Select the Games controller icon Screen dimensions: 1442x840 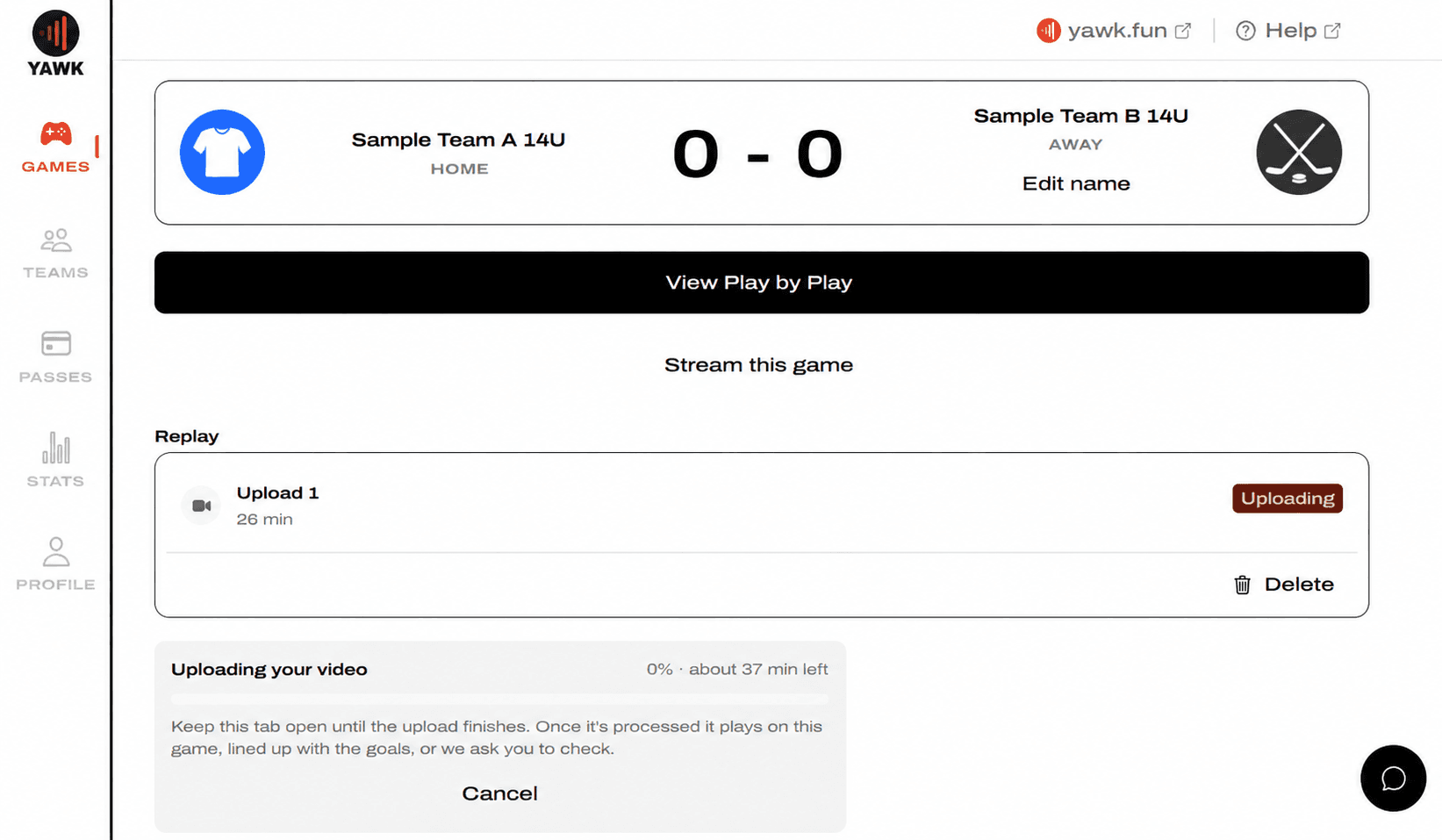click(55, 133)
